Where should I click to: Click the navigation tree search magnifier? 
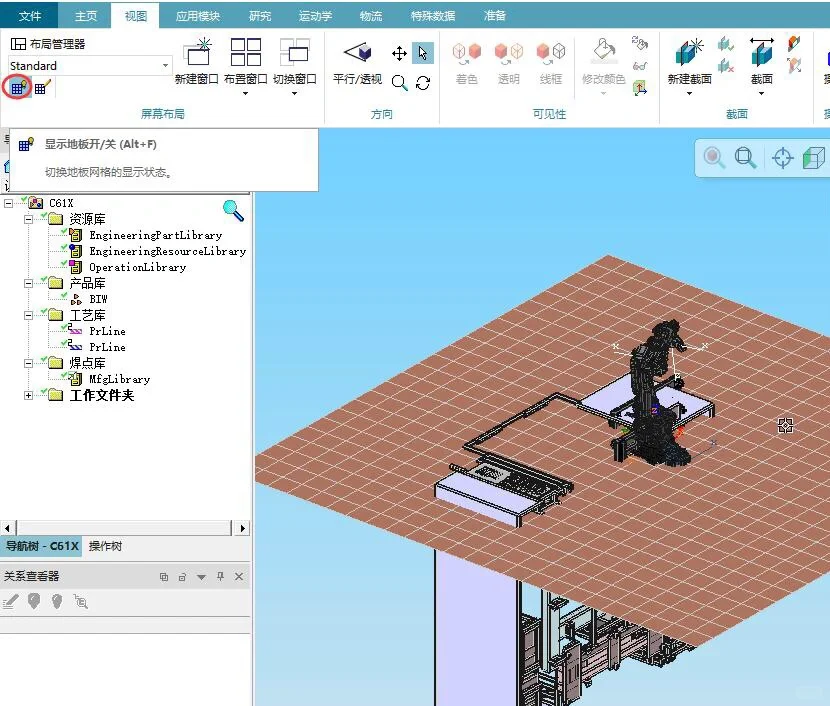coord(233,210)
